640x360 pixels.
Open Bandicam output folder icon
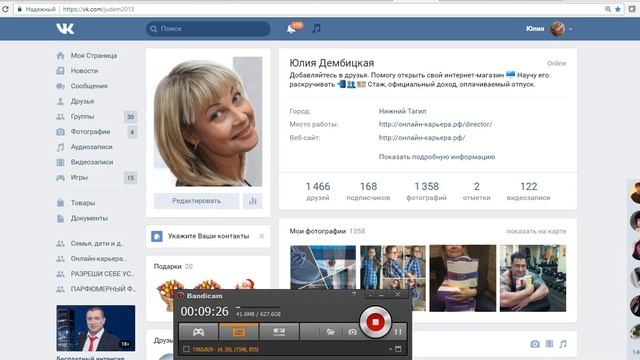pos(331,332)
